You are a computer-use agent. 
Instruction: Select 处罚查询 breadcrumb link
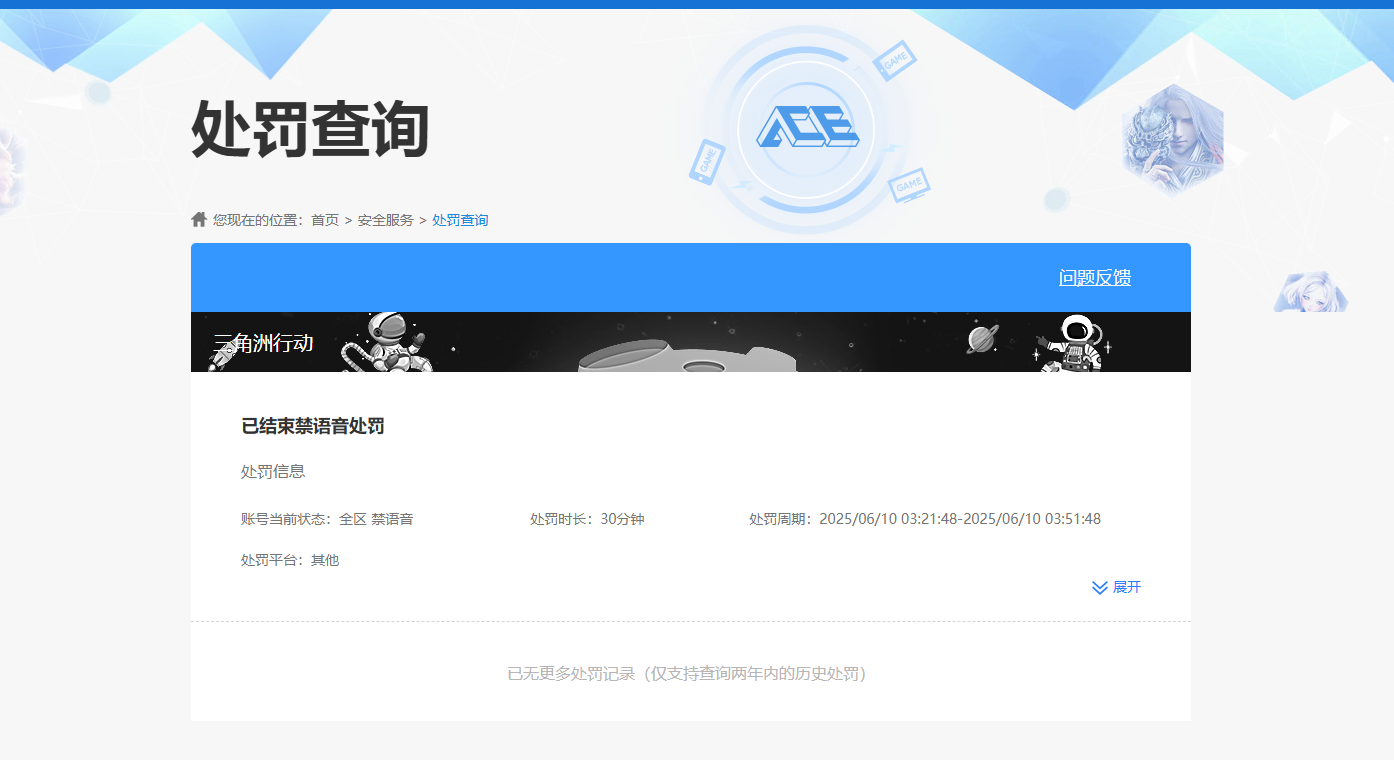pos(460,220)
